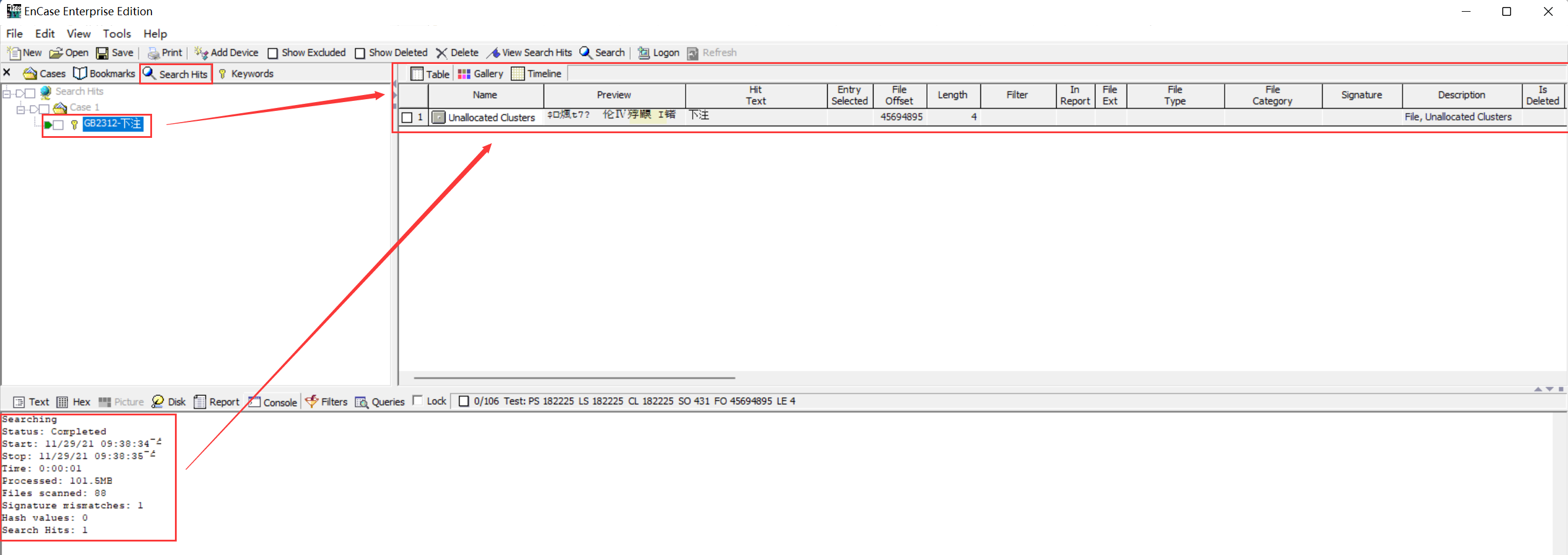The image size is (1568, 555).
Task: Open the Text view pane tab
Action: (x=31, y=402)
